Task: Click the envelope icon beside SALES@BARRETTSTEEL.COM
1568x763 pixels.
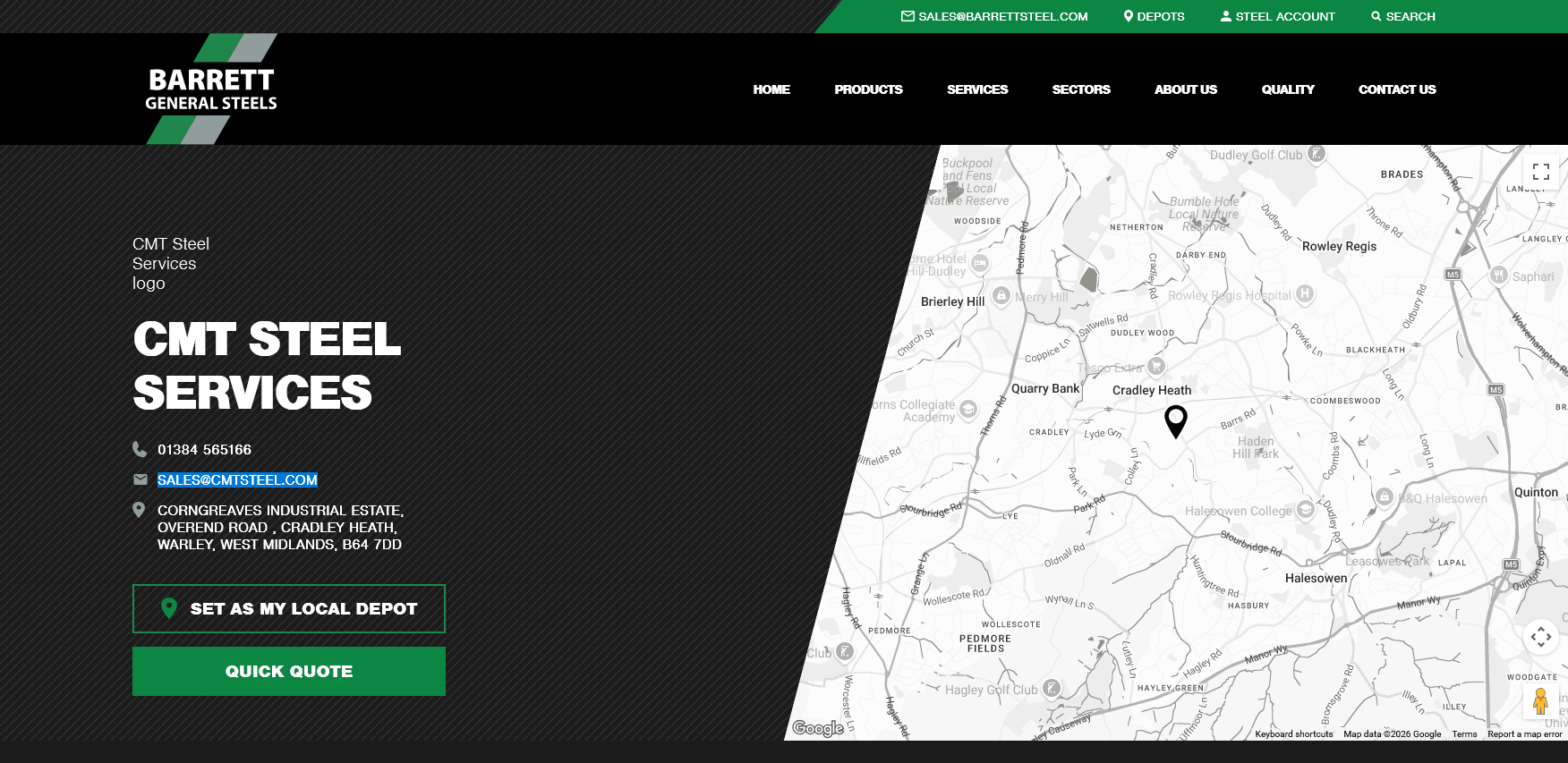Action: 908,16
